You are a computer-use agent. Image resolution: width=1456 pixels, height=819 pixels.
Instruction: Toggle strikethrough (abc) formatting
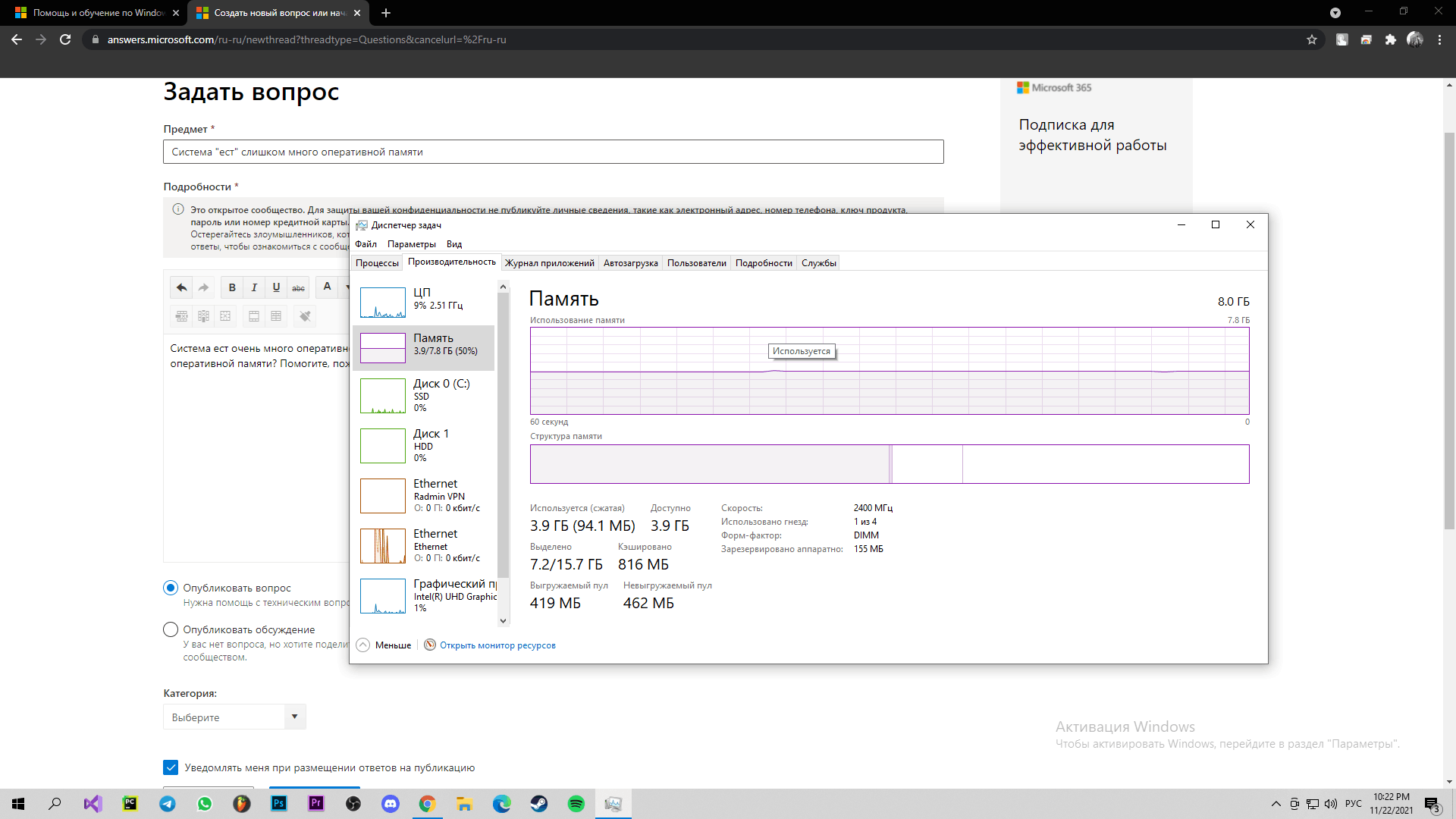[298, 287]
